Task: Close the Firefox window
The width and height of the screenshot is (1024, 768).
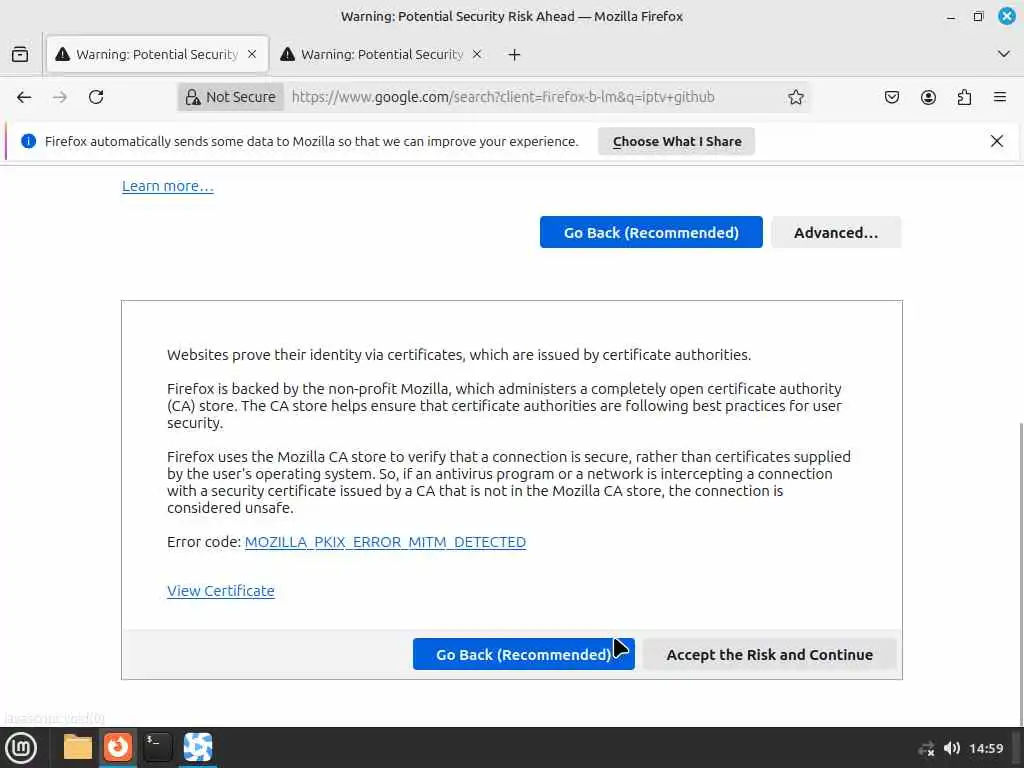Action: click(x=1006, y=16)
